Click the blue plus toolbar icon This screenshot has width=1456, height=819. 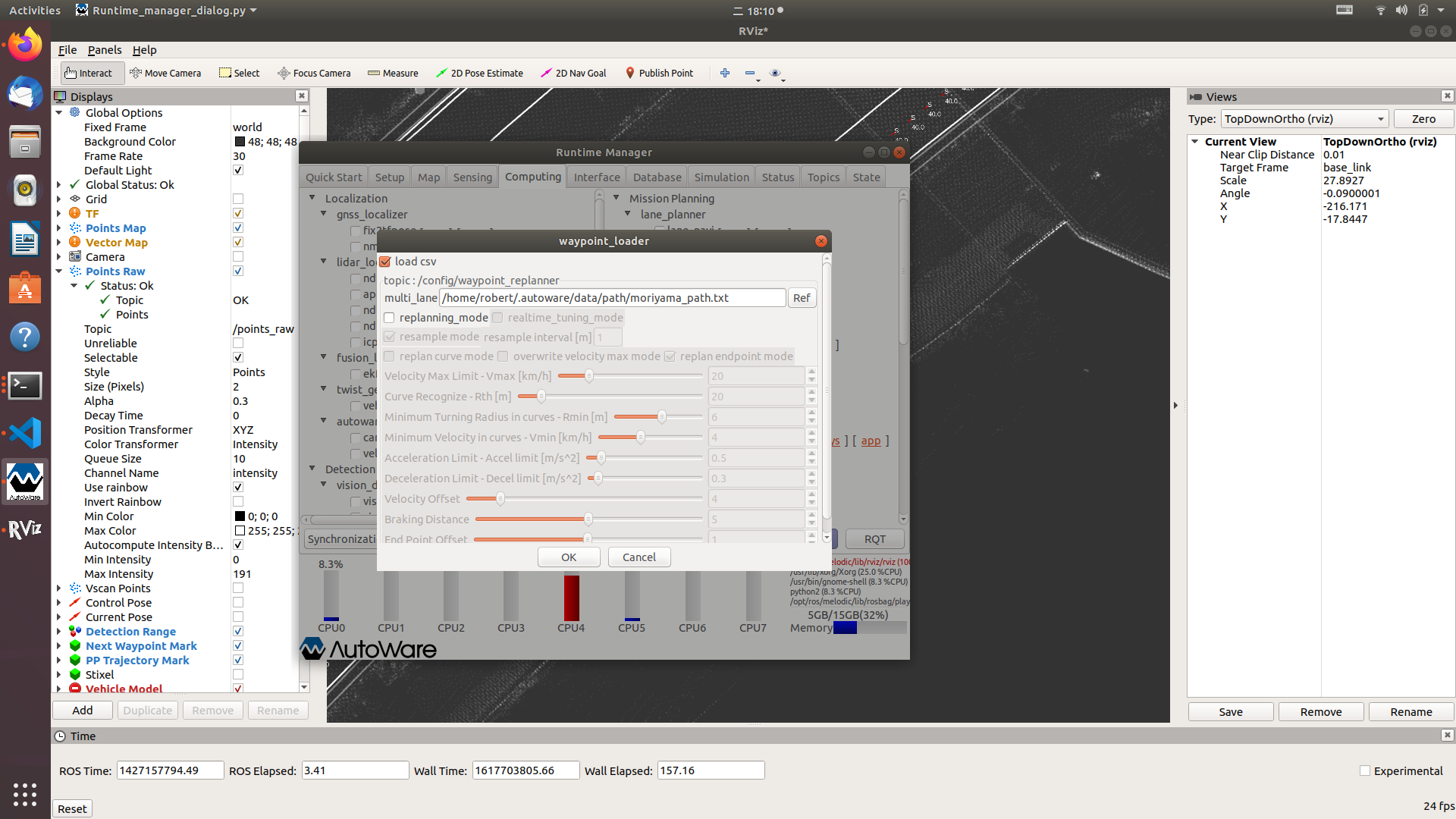[x=725, y=73]
